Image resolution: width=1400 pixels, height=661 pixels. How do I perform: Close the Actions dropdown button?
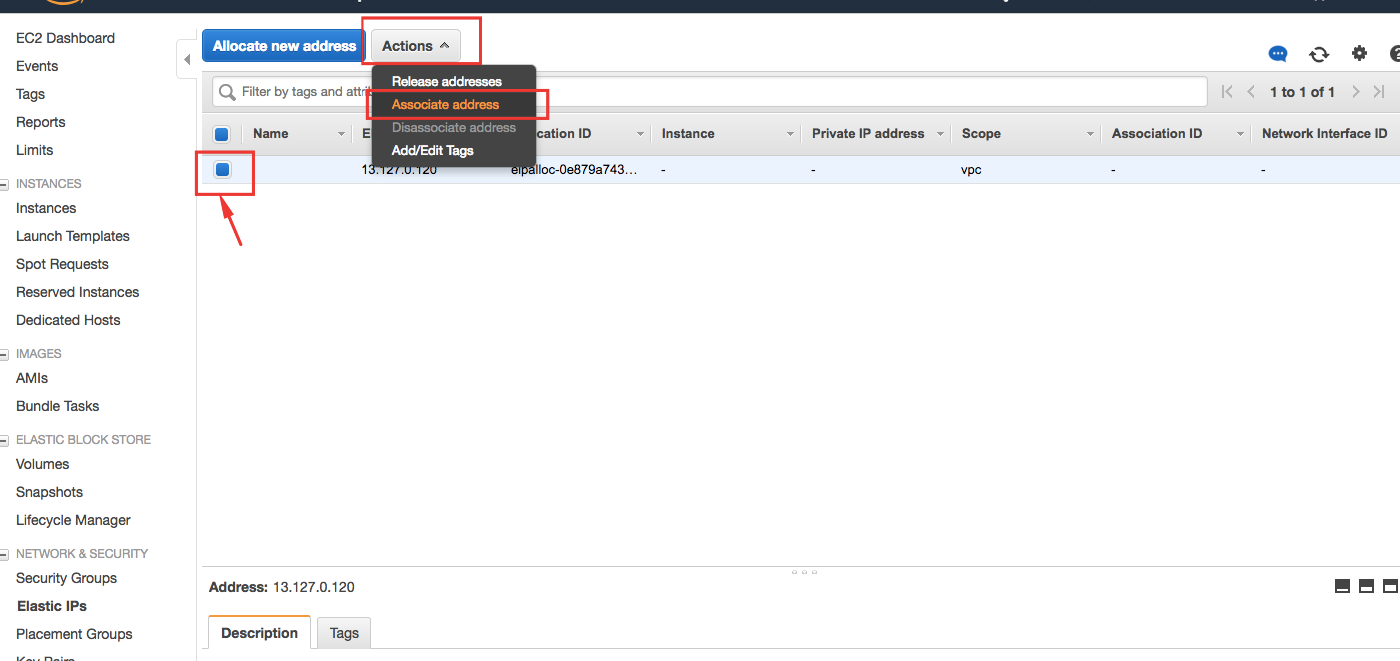coord(415,46)
